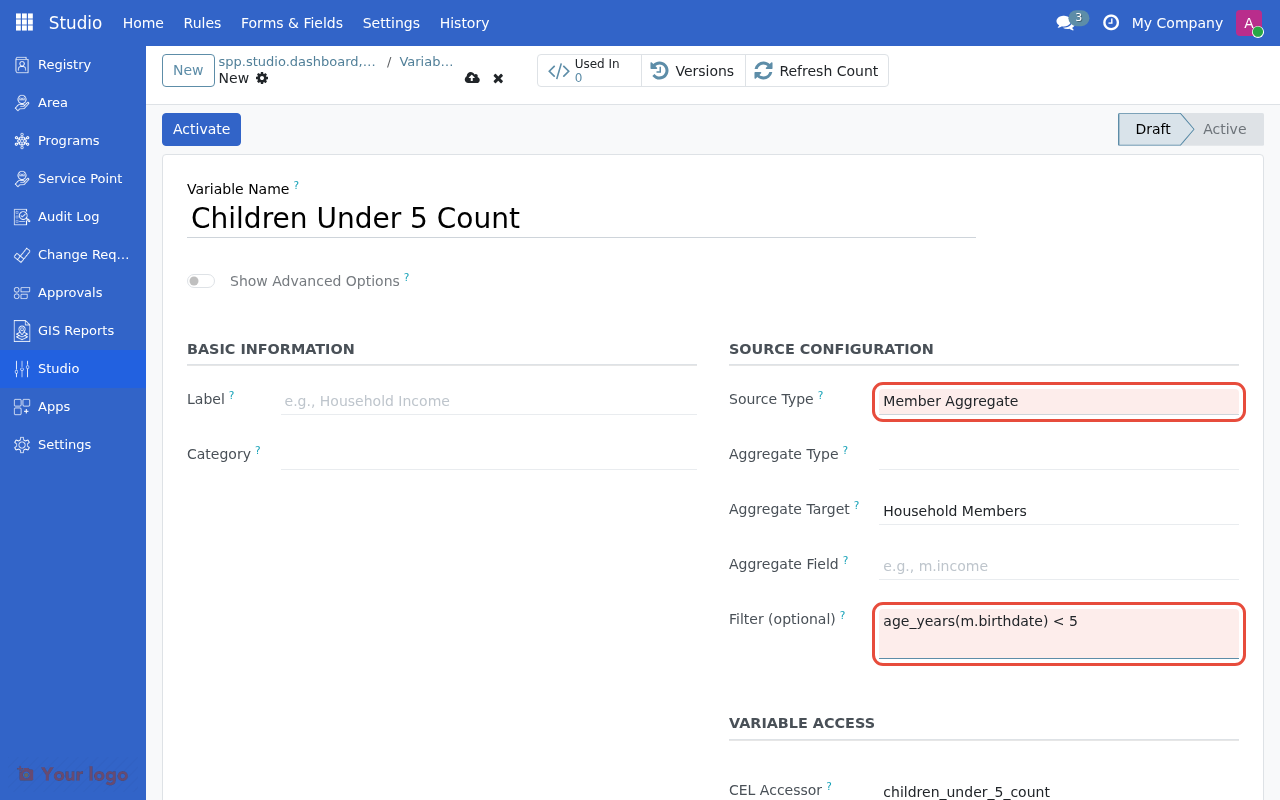Click the Refresh Count button
1280x800 pixels.
point(816,71)
